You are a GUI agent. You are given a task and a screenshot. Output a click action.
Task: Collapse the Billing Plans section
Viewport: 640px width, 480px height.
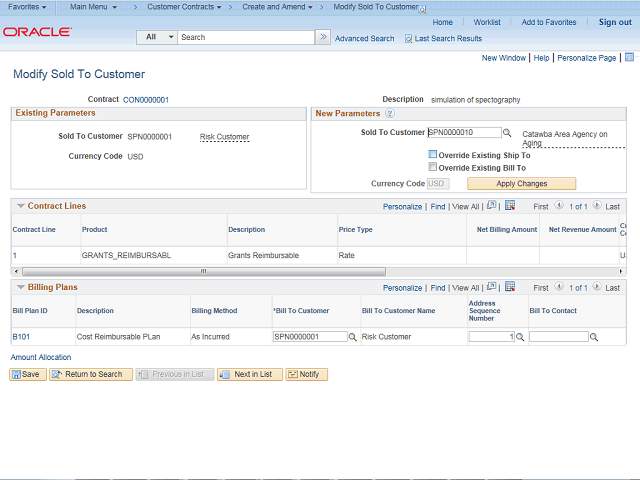(x=21, y=287)
